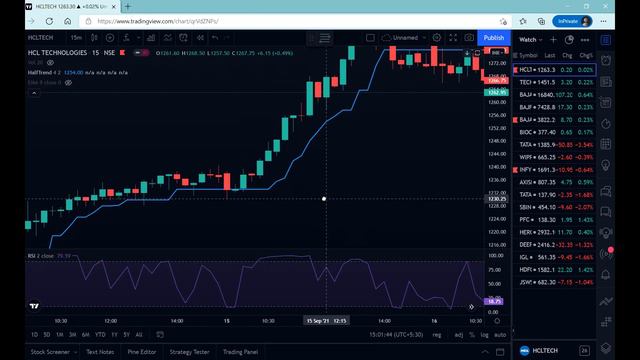Open the candlestick chart style selector

click(x=94, y=38)
